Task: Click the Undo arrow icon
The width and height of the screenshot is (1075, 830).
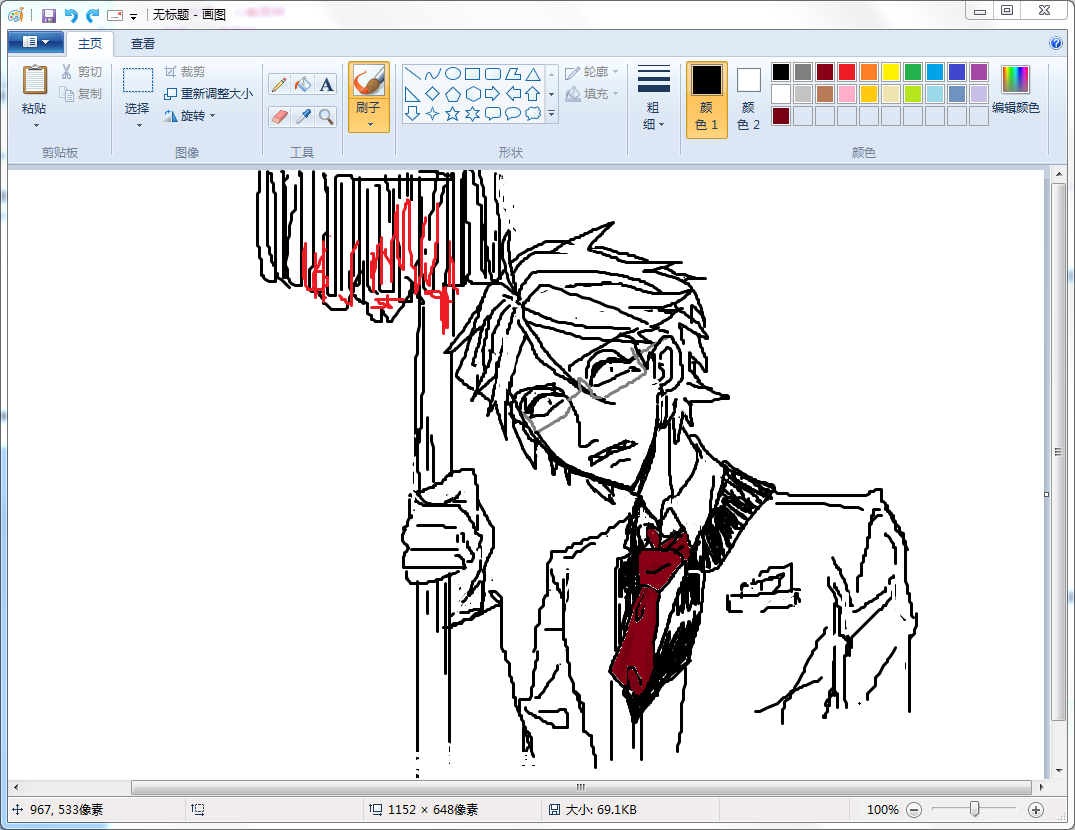Action: point(71,15)
